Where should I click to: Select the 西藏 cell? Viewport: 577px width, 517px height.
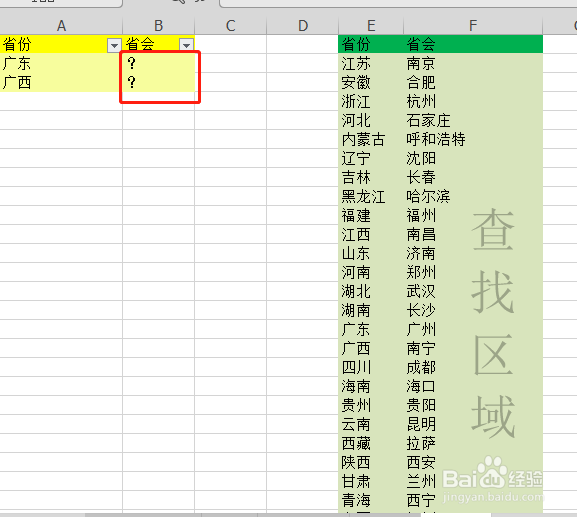click(x=371, y=444)
